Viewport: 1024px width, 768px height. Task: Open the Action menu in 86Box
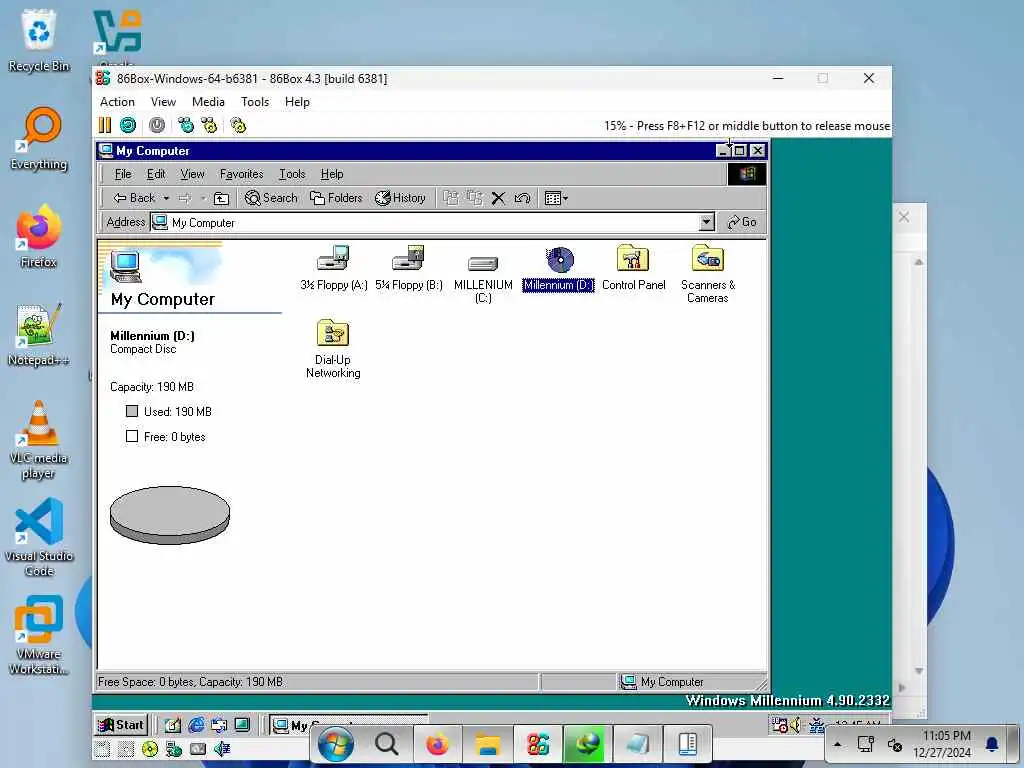coord(117,102)
